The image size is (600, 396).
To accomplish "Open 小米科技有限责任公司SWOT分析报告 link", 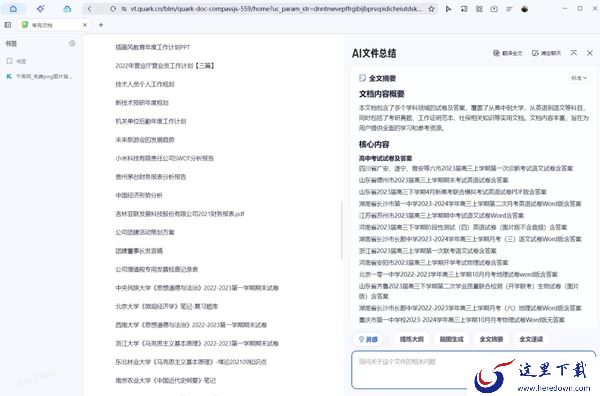I will click(165, 158).
